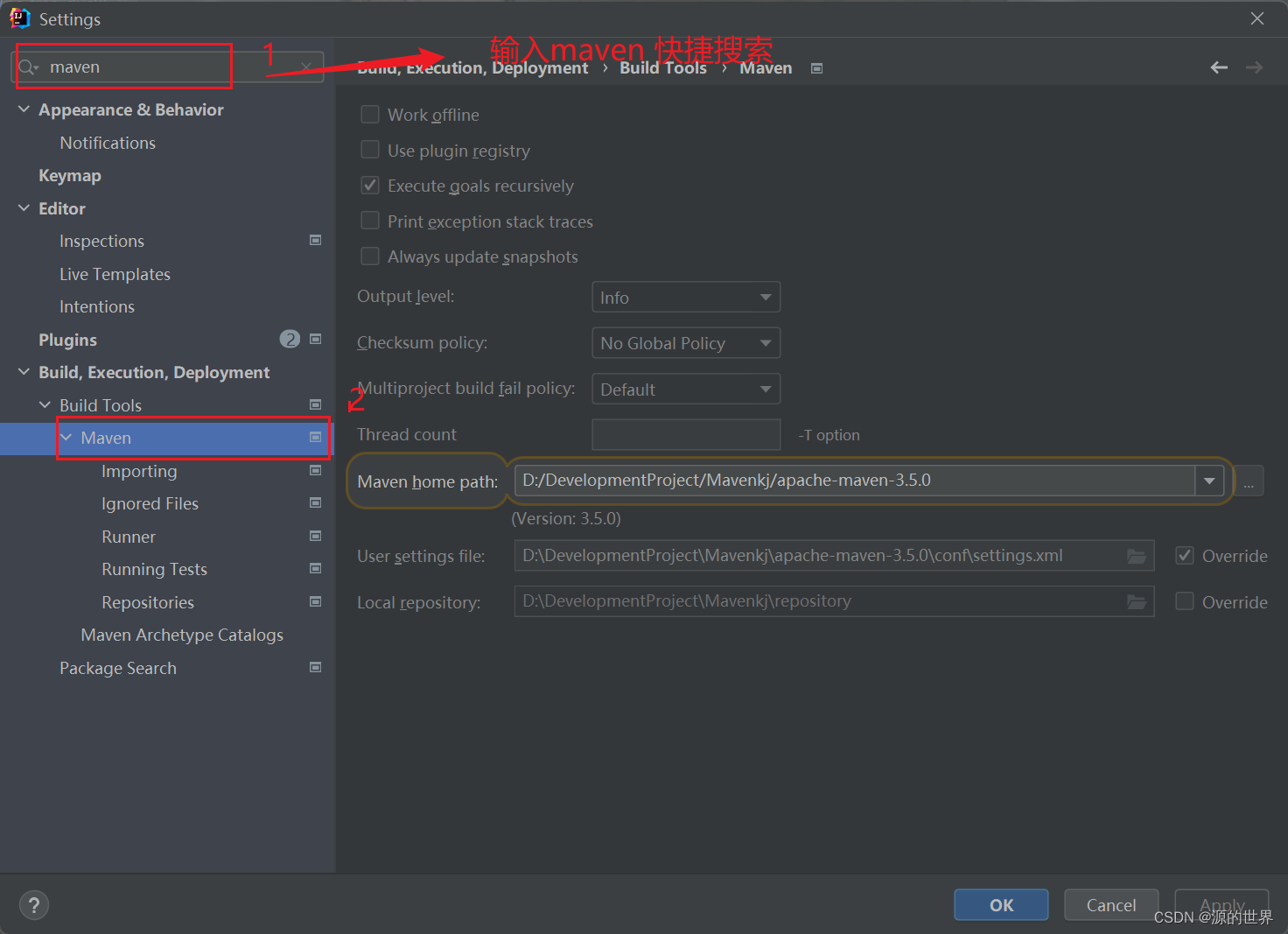Click project-level icon beside Maven breadcrumb
The image size is (1288, 934).
(x=816, y=68)
